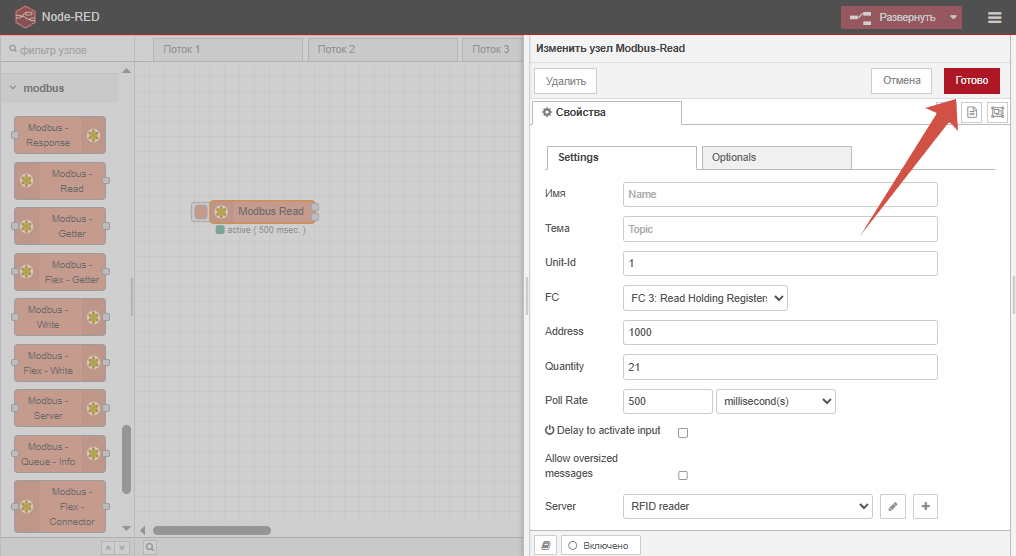Click the palette vertical scrollbar
Screen dimensions: 1016x556
126,459
